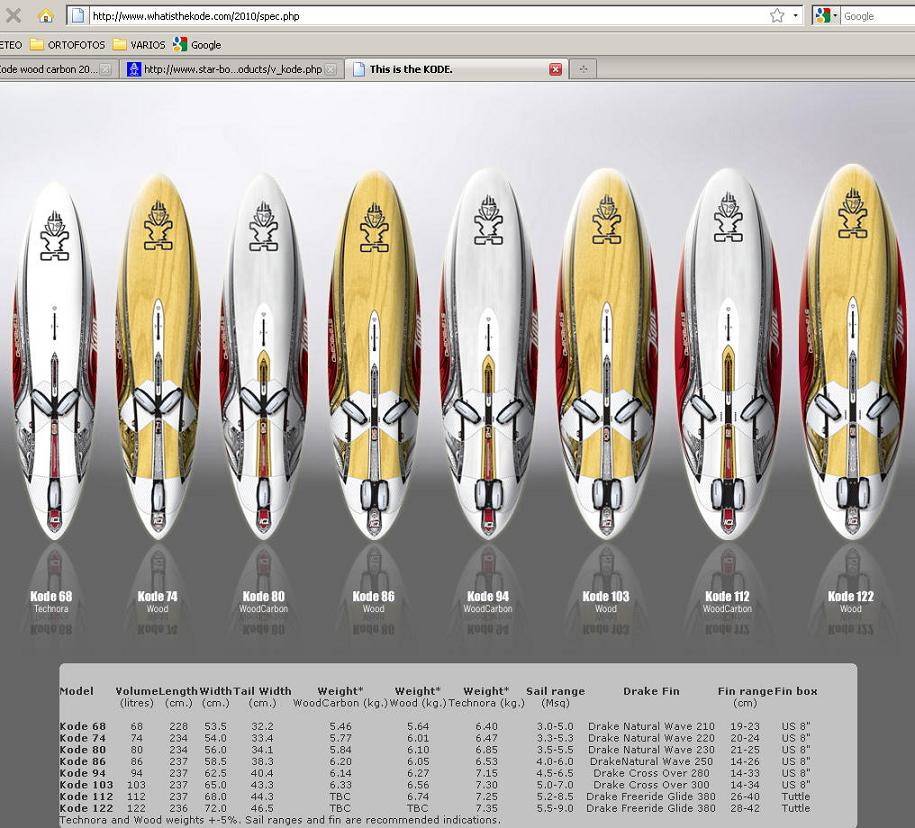
Task: Close the 'This is the KODE.' tab
Action: coord(556,69)
